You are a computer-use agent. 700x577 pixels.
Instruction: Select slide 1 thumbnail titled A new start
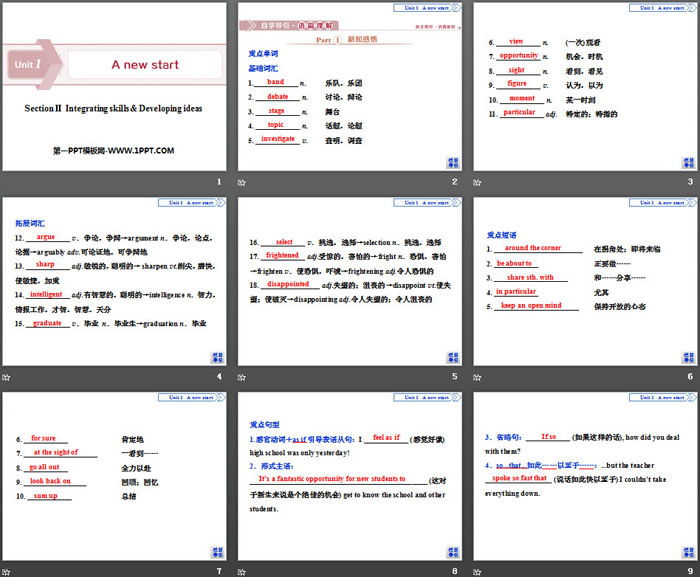click(114, 87)
